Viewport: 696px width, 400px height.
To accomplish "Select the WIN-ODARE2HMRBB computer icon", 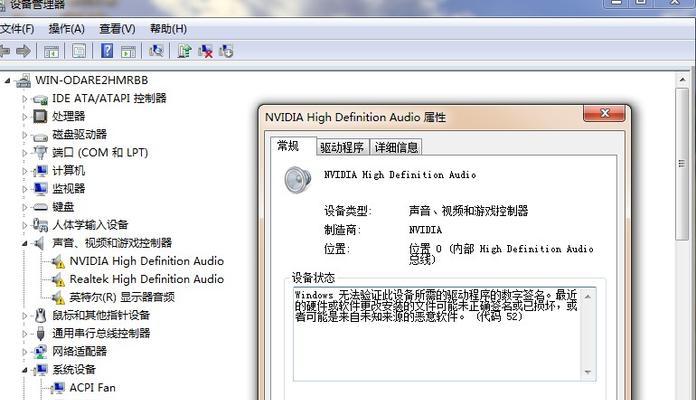I will coord(23,80).
